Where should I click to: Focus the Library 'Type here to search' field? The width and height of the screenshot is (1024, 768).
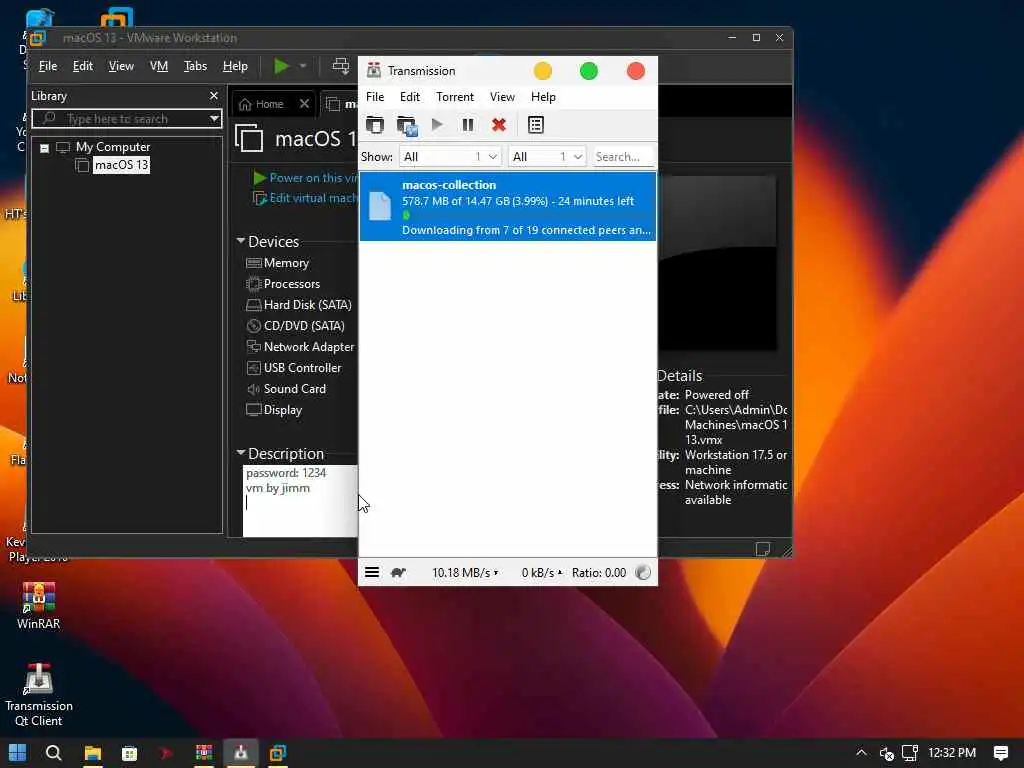(127, 119)
